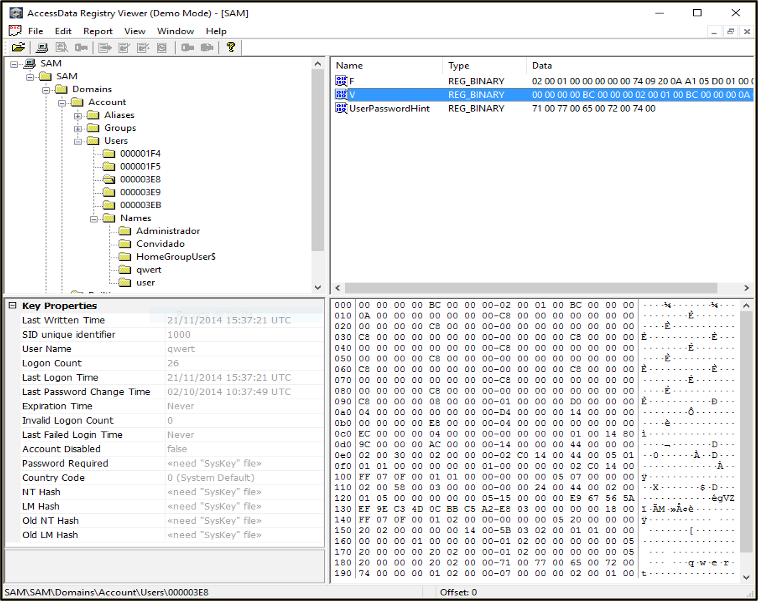Select the 000003EB user key
Viewport: 758px width, 602px height.
(x=140, y=205)
